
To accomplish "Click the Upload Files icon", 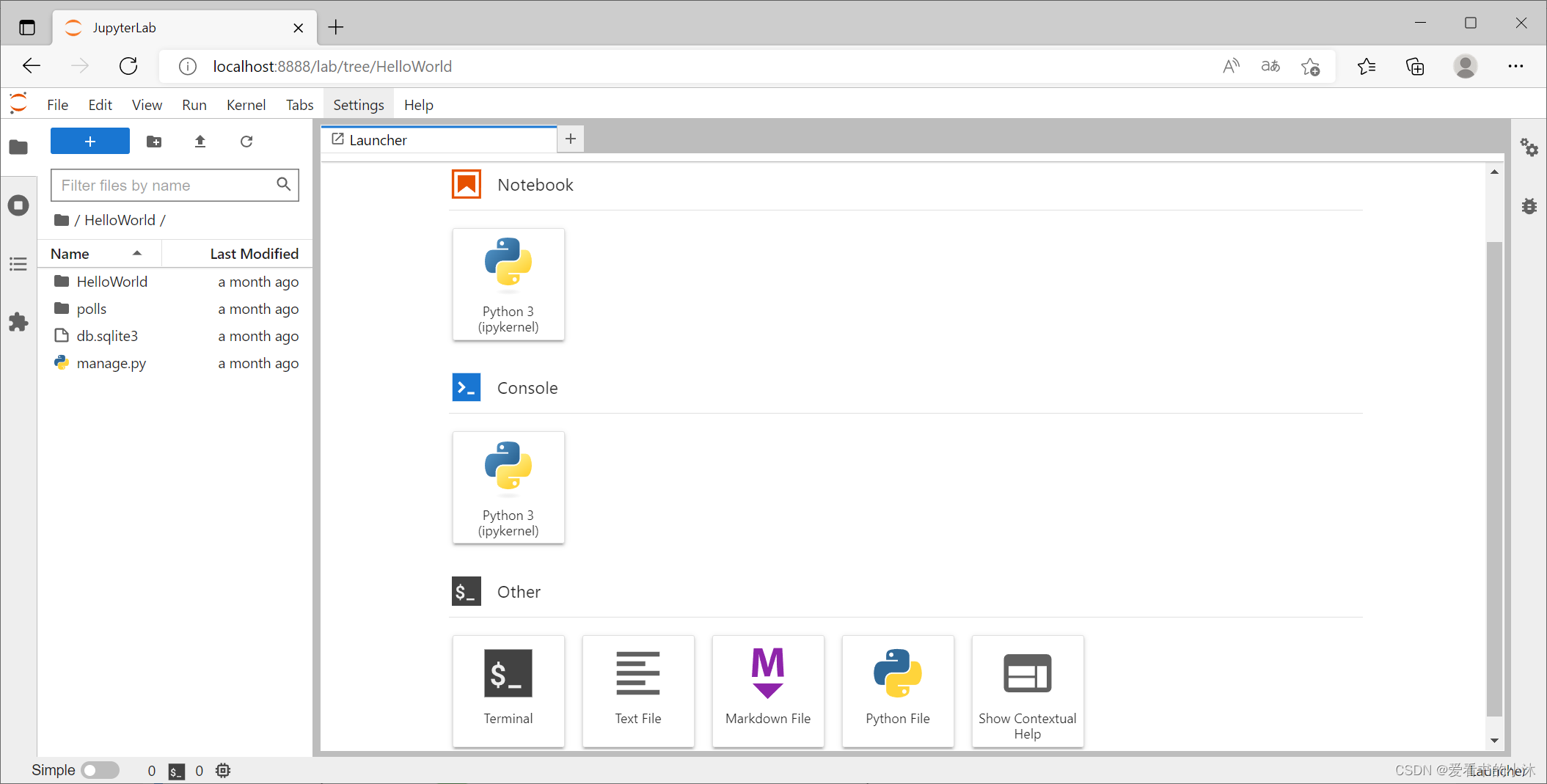I will pos(200,142).
